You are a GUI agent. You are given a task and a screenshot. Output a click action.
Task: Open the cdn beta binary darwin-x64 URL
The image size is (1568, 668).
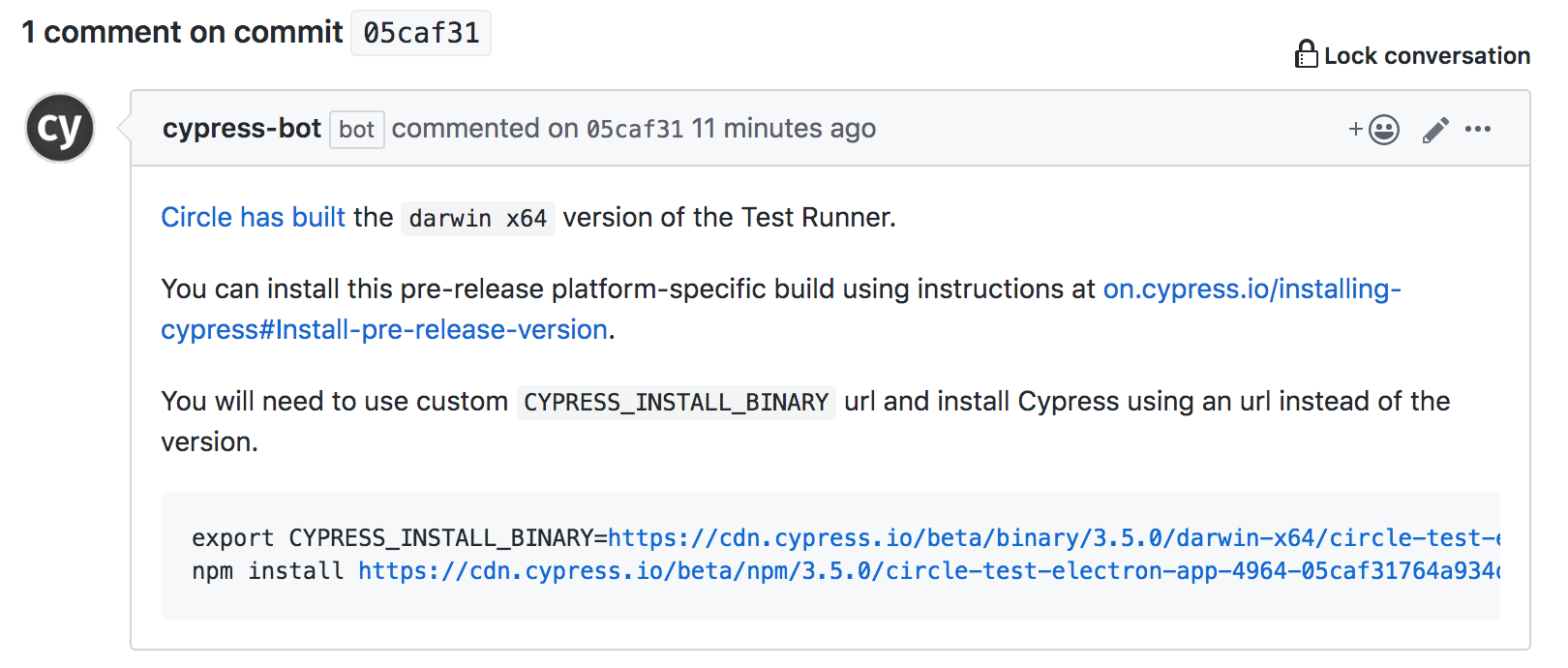tap(1054, 537)
